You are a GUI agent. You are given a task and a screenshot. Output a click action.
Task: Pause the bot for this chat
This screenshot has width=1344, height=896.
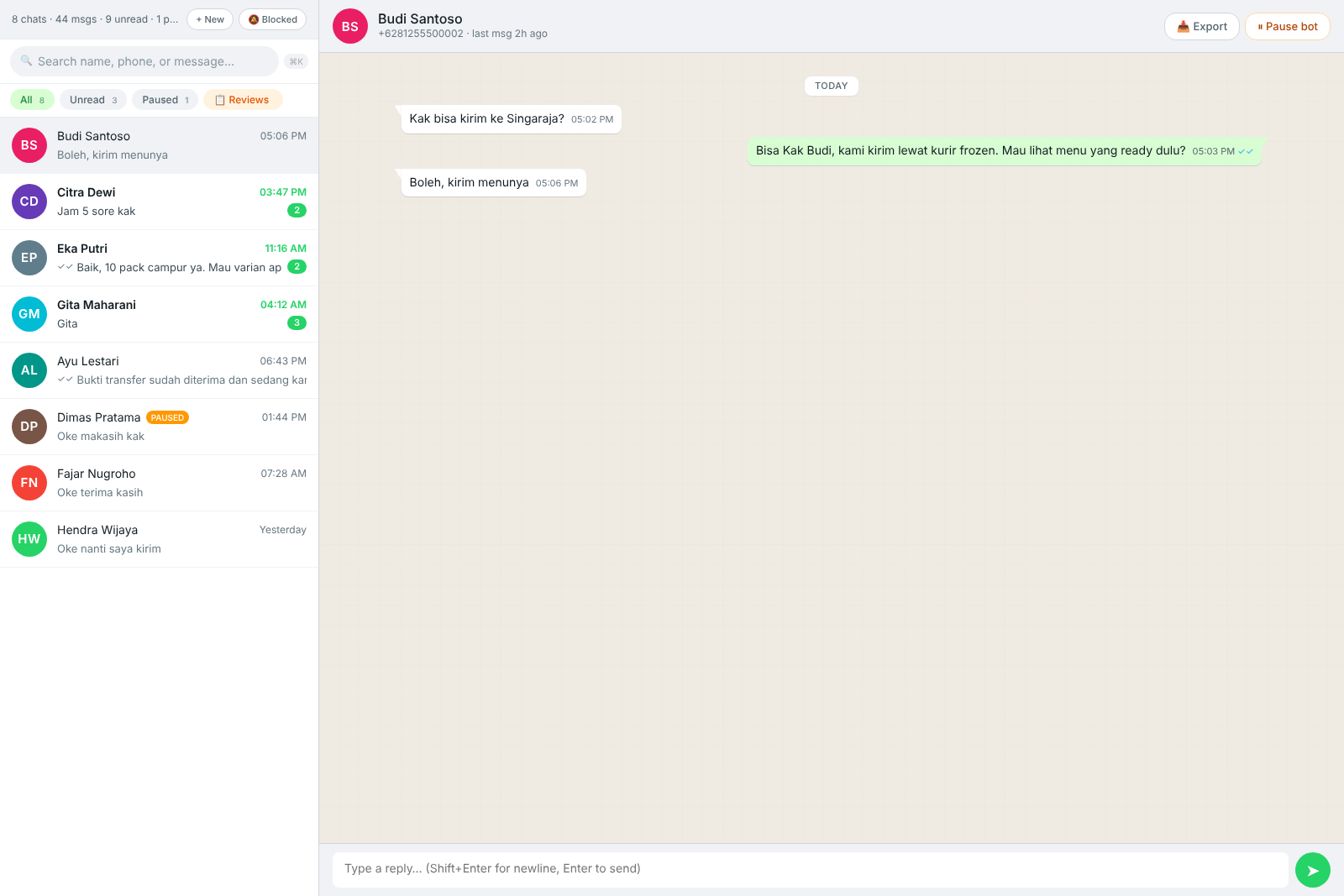click(x=1287, y=26)
